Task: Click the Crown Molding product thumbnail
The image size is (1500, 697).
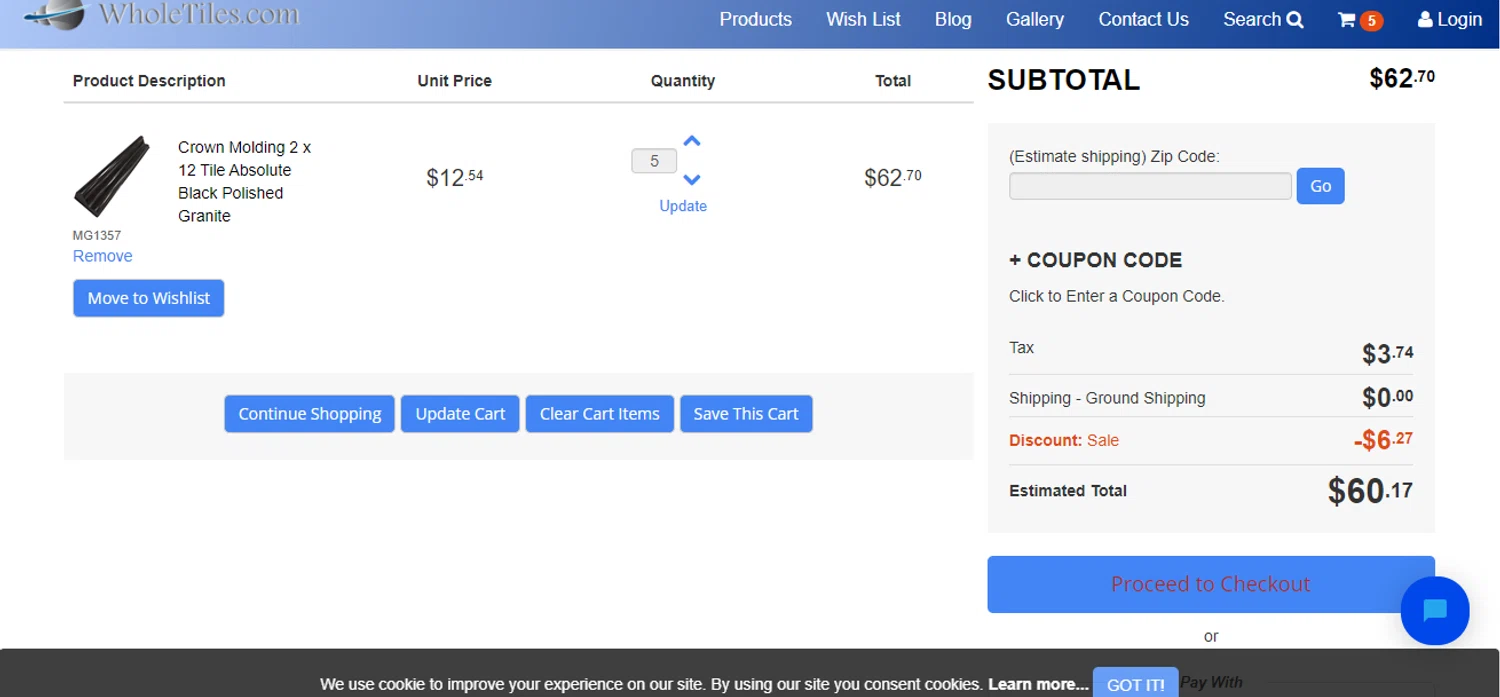Action: 111,177
